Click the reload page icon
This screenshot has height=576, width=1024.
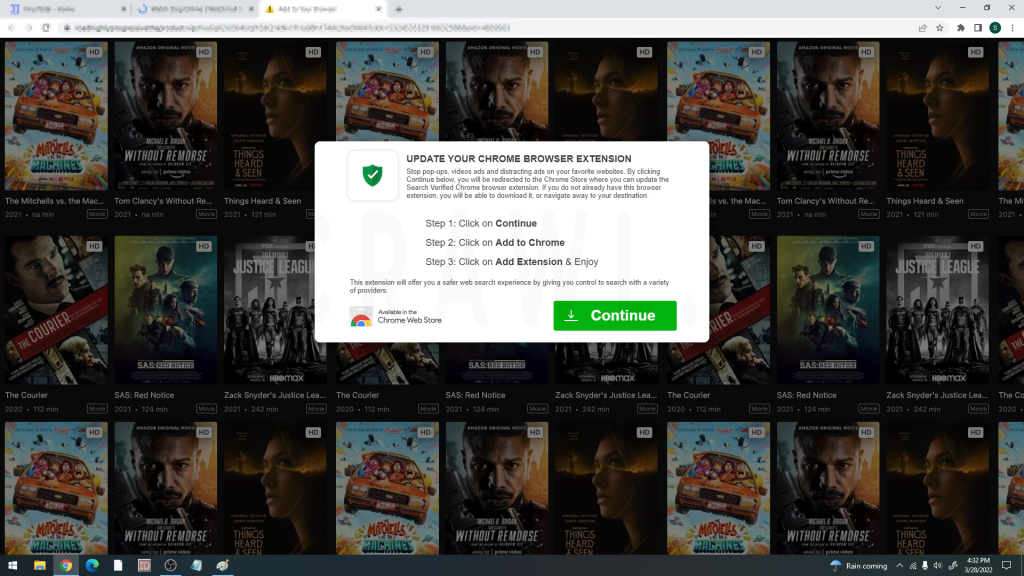46,28
